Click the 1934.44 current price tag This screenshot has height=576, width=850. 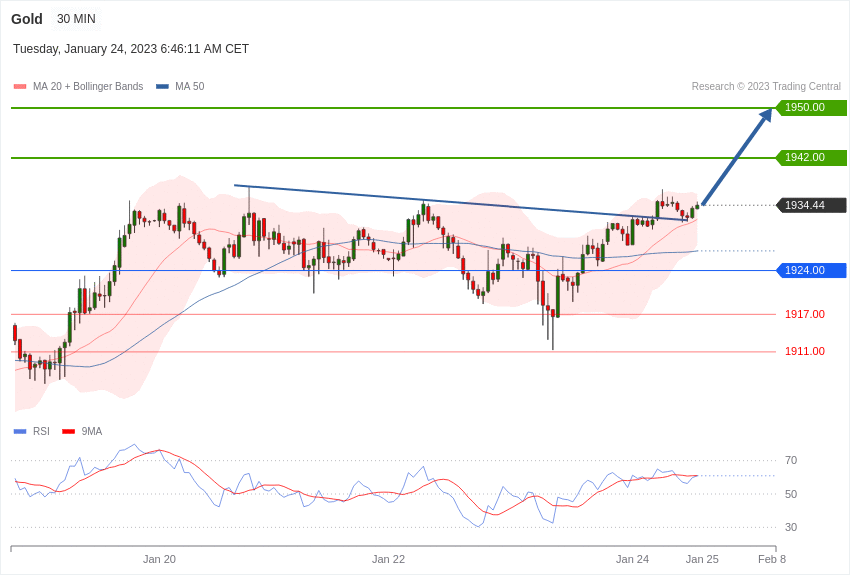point(812,205)
